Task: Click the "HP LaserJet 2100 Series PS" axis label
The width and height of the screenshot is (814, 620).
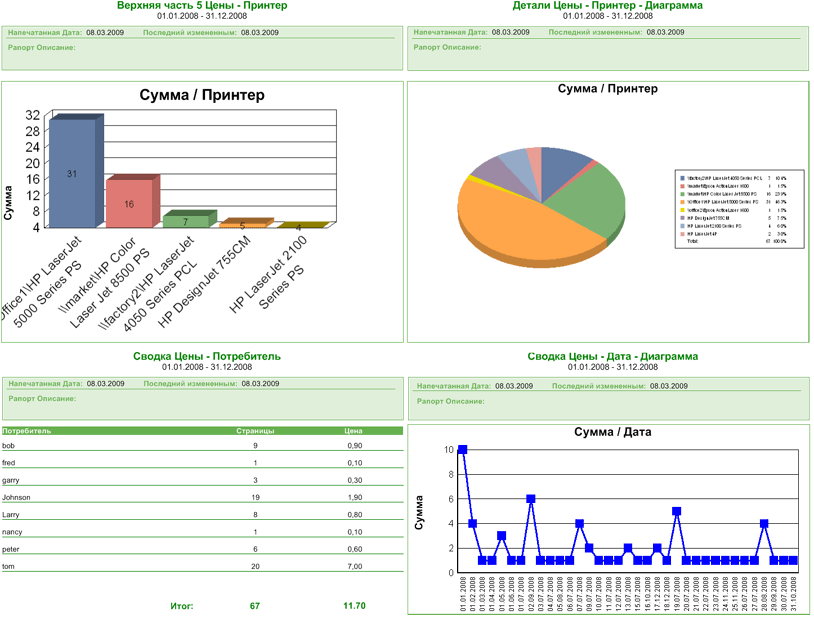Action: pos(269,274)
